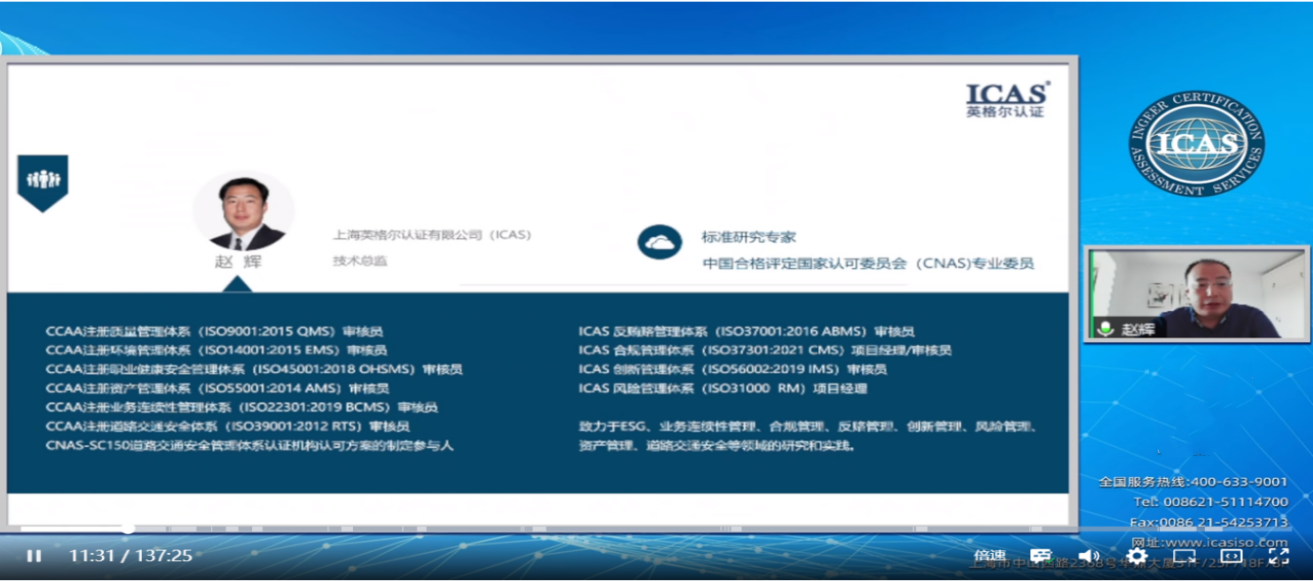This screenshot has height=581, width=1313.
Task: Click the text 上海英格尔认证有限公司（ICAS）
Action: 432,235
